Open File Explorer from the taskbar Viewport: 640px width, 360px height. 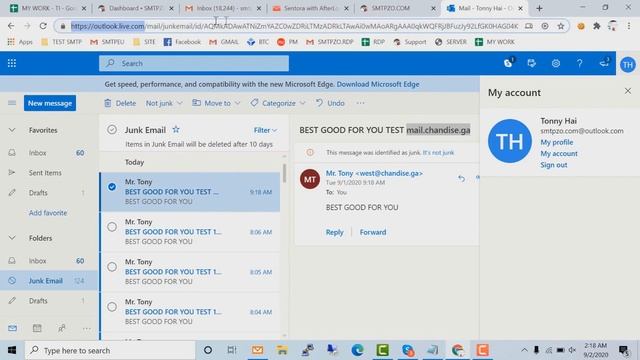[x=282, y=350]
